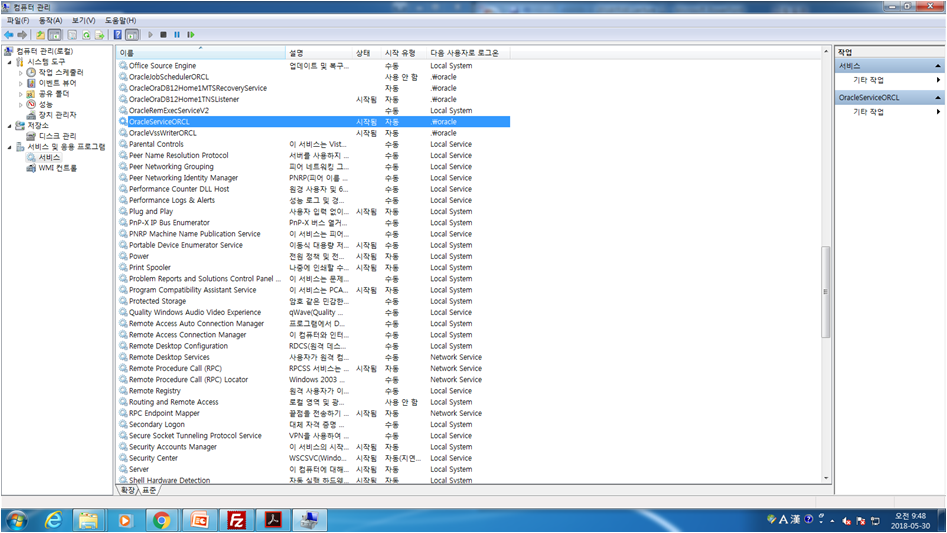Go back with the blue left arrow
The image size is (947, 533).
pyautogui.click(x=8, y=35)
